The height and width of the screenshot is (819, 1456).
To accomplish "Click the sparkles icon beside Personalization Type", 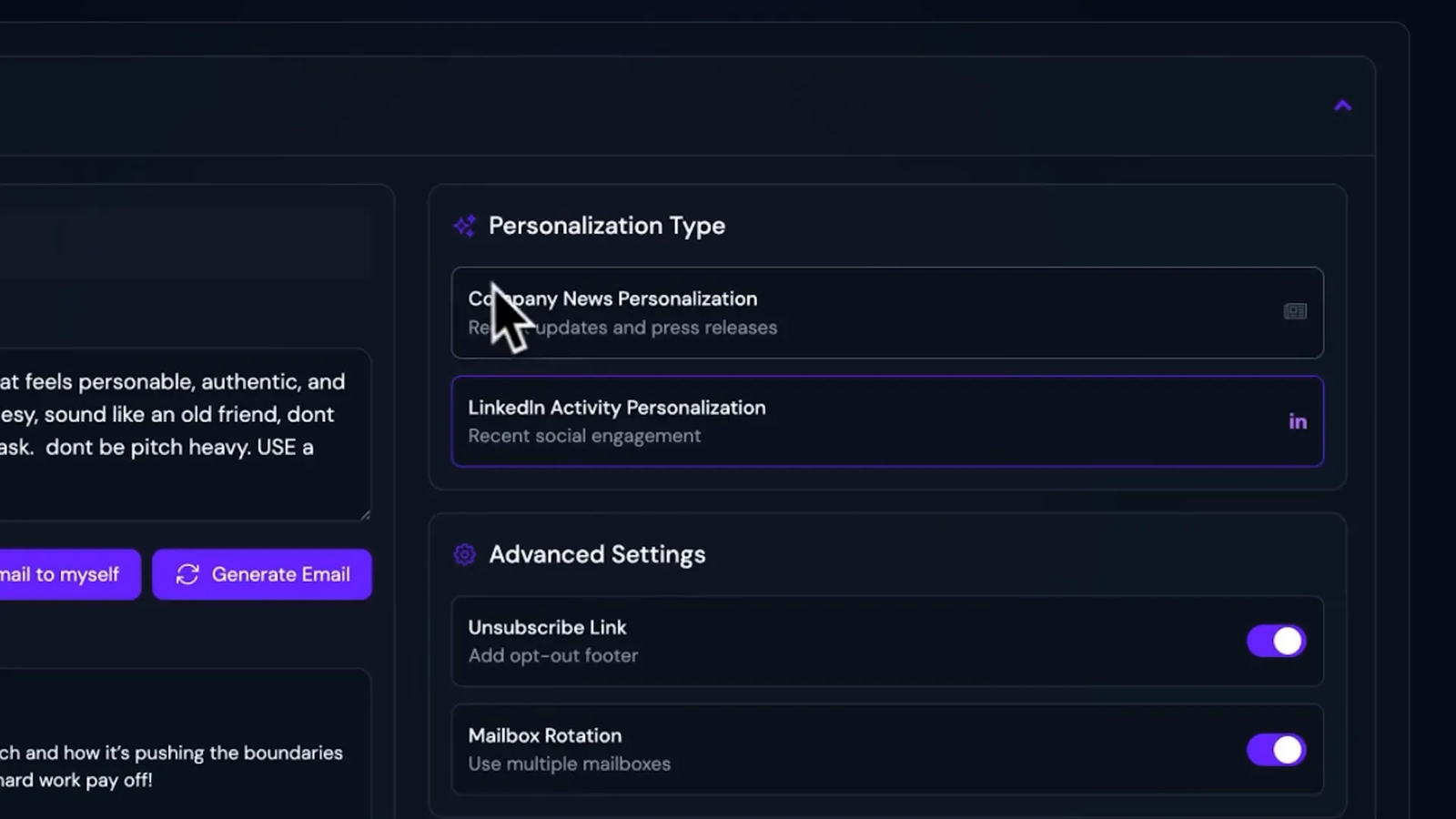I will (x=465, y=226).
